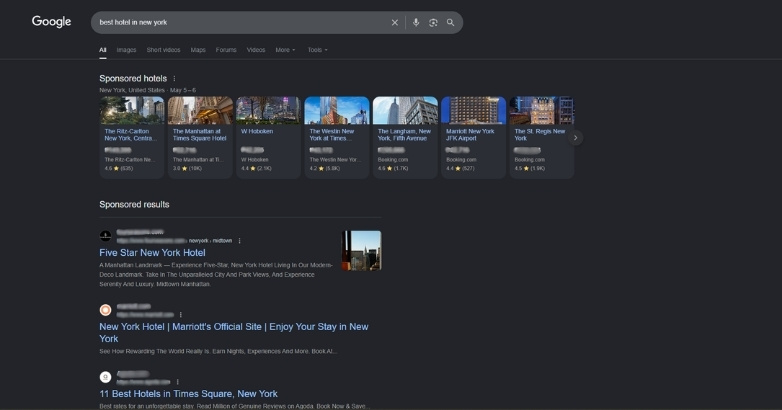The width and height of the screenshot is (782, 410).
Task: Click Booking.com under The St. Regis card
Action: (529, 160)
